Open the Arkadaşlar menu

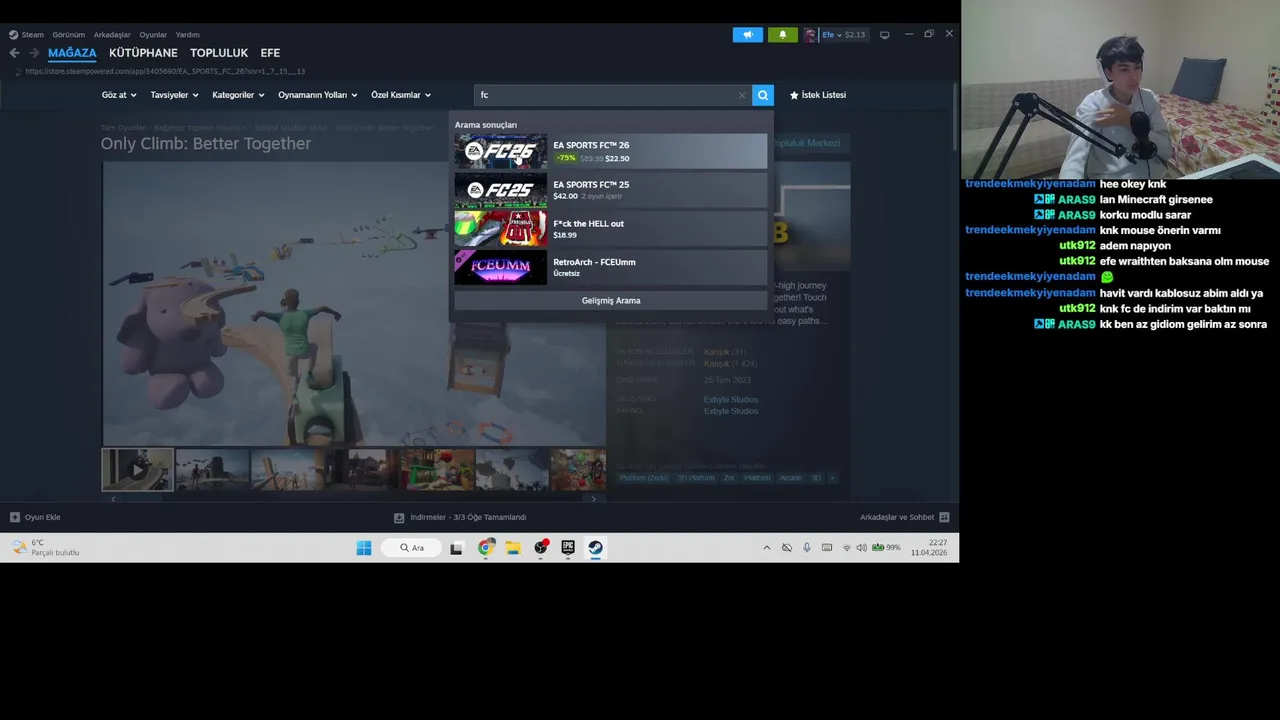click(x=112, y=35)
